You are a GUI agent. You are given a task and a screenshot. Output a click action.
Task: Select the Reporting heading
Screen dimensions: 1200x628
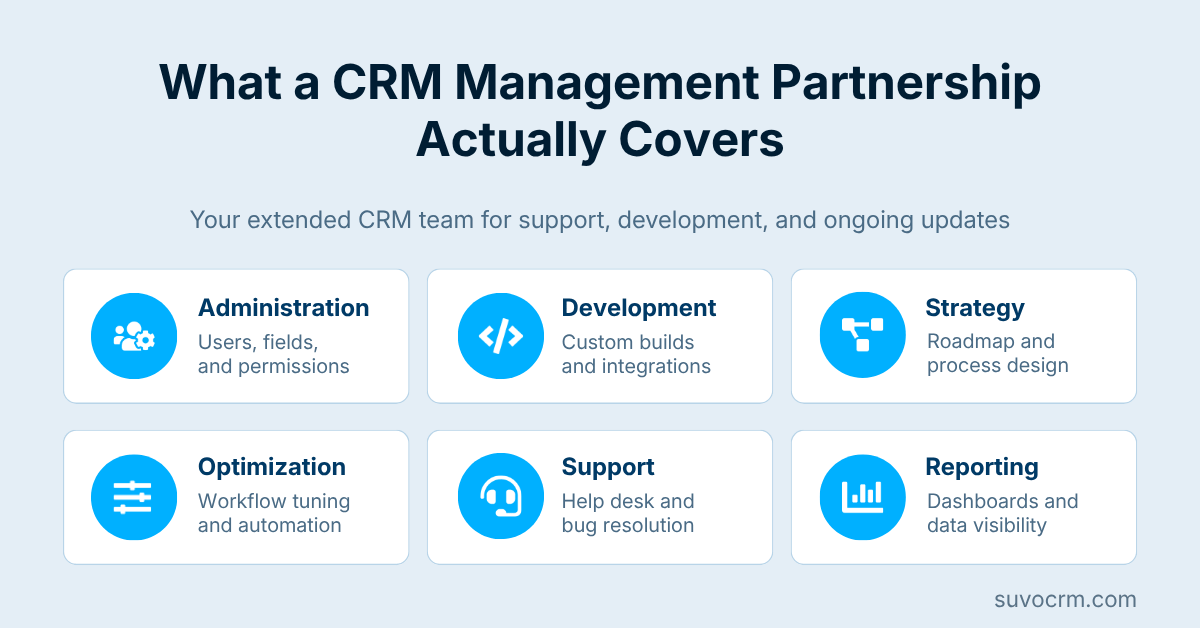(982, 467)
